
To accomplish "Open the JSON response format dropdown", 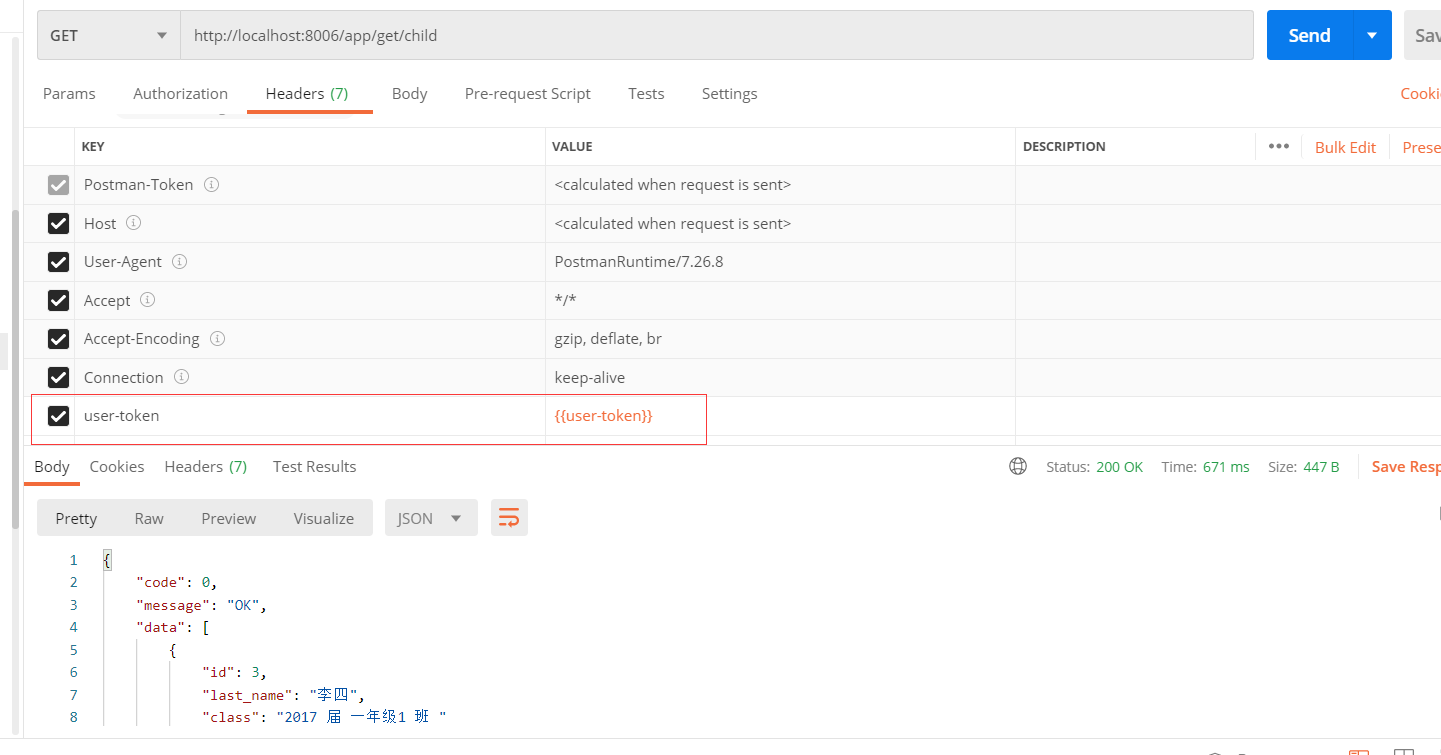I will (431, 517).
